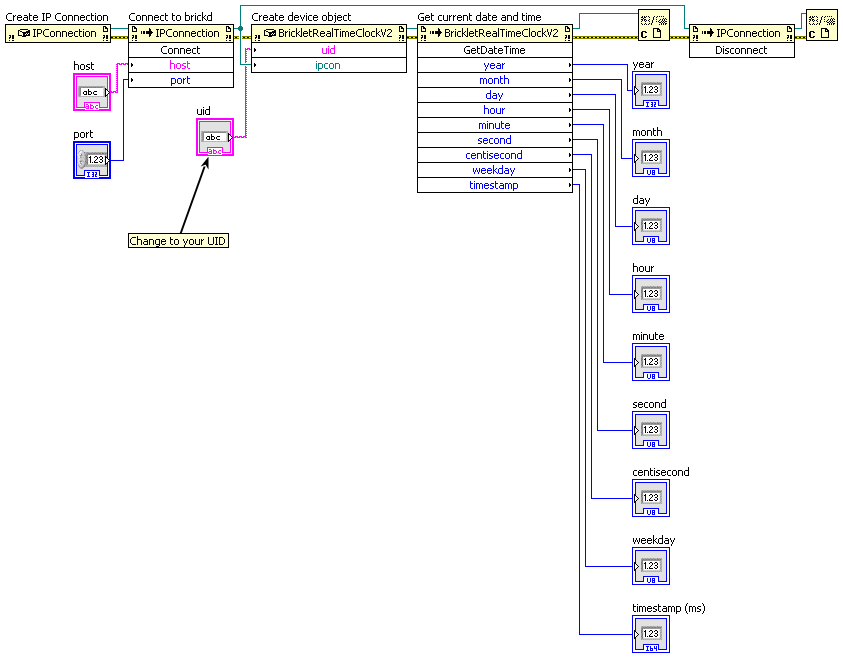This screenshot has width=843, height=658.
Task: Click the IPConnection Disconnect invoke node header
Action: [742, 33]
